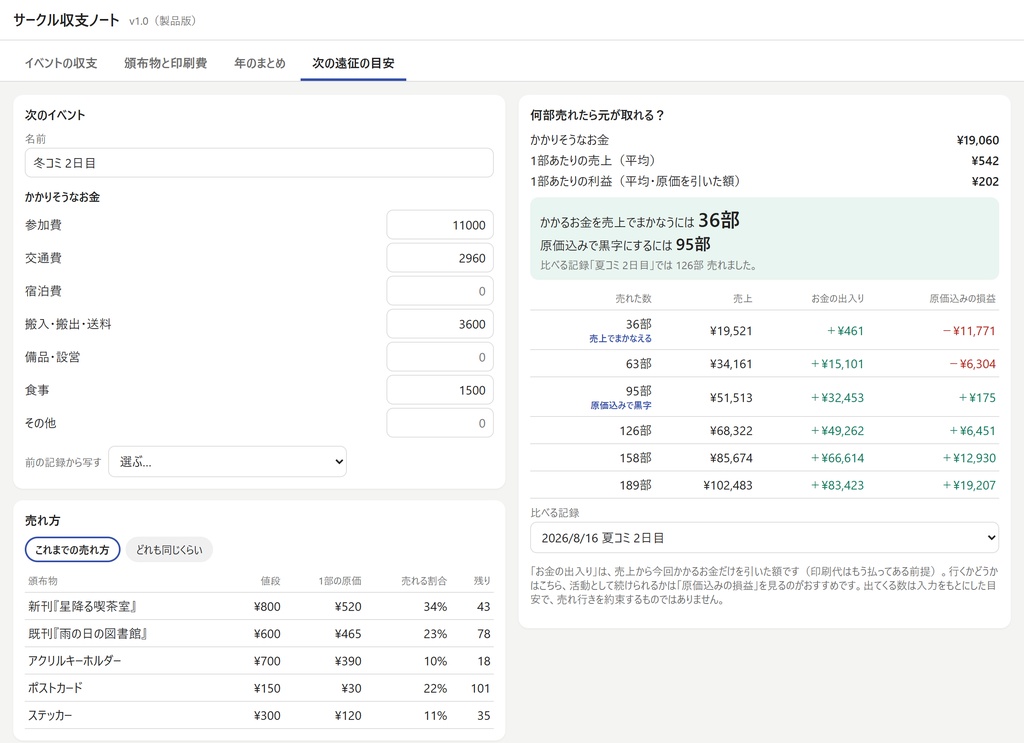Switch to 頒布物と印刷費 tab
The width and height of the screenshot is (1024, 743).
pyautogui.click(x=165, y=63)
